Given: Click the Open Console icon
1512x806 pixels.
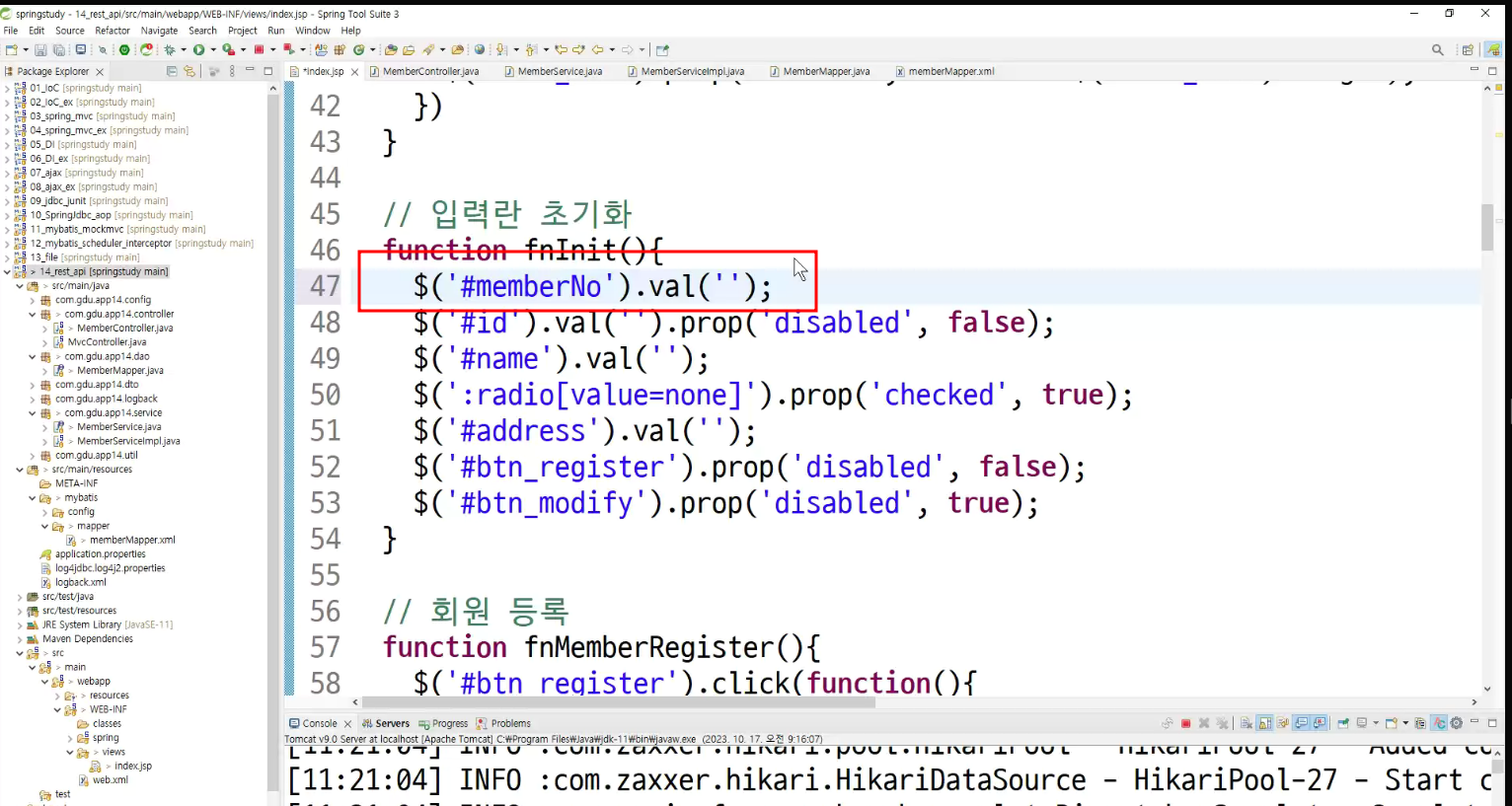Looking at the screenshot, I should [1392, 723].
